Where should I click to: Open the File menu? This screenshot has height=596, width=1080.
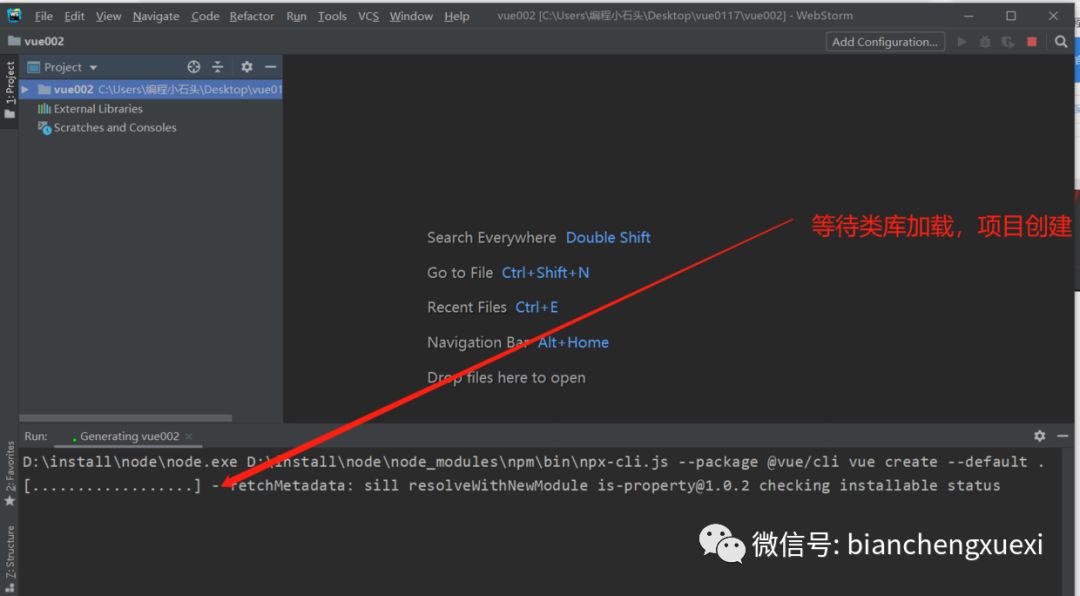(43, 16)
